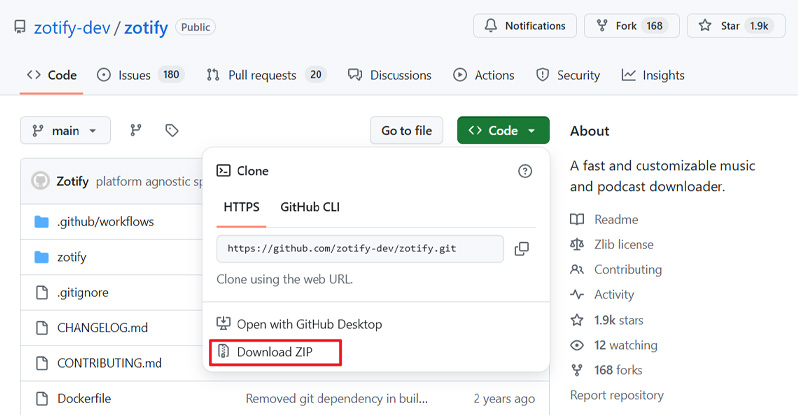Click the .gitignore file icon
800x415 pixels.
click(41, 292)
